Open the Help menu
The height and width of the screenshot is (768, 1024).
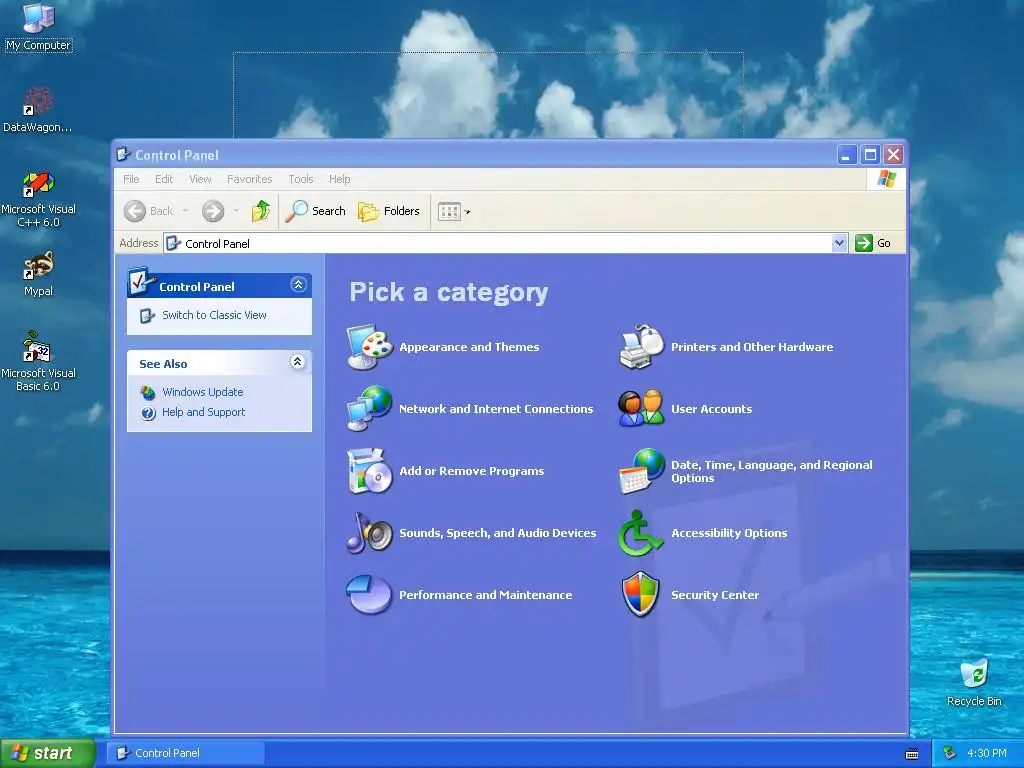(x=340, y=179)
